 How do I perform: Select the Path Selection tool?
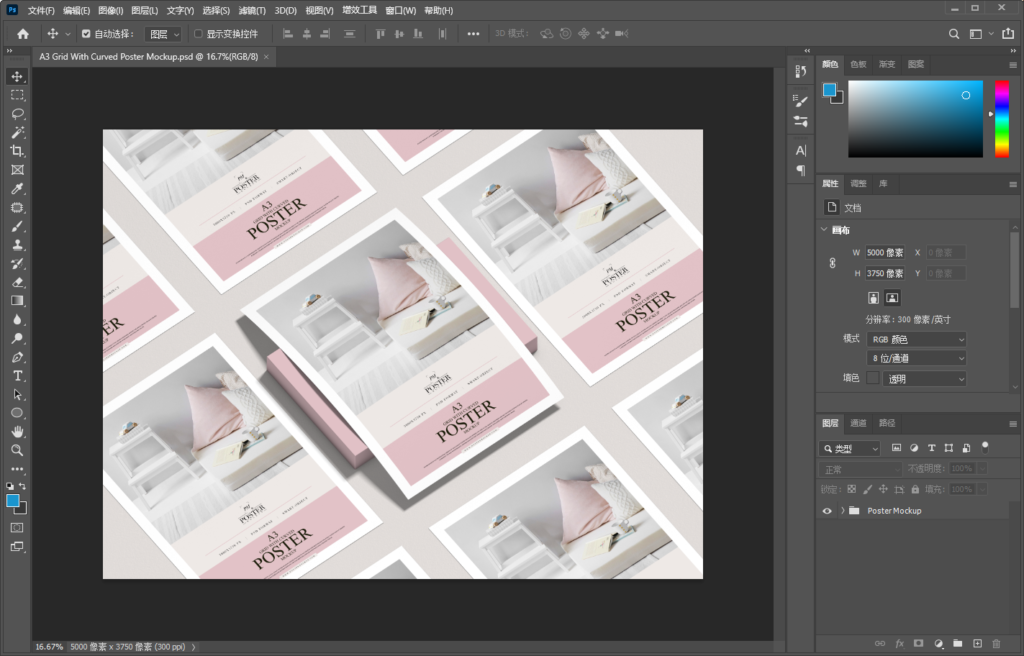17,395
